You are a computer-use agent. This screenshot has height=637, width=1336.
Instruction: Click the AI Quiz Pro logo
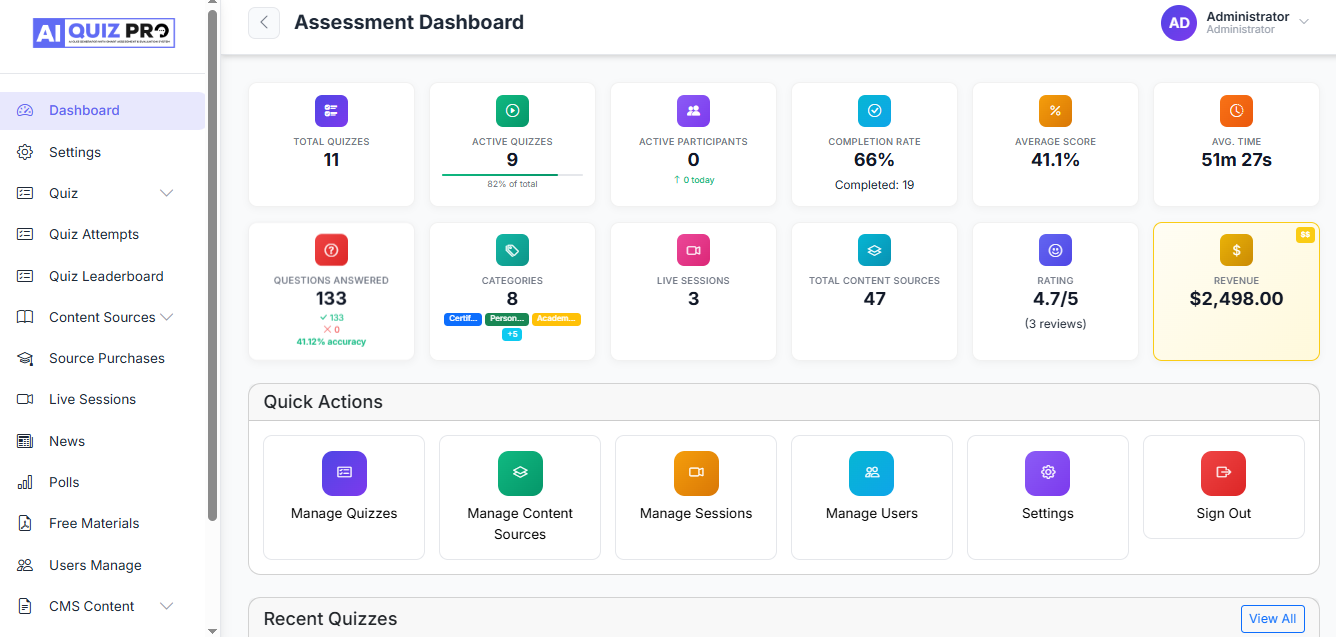point(103,33)
